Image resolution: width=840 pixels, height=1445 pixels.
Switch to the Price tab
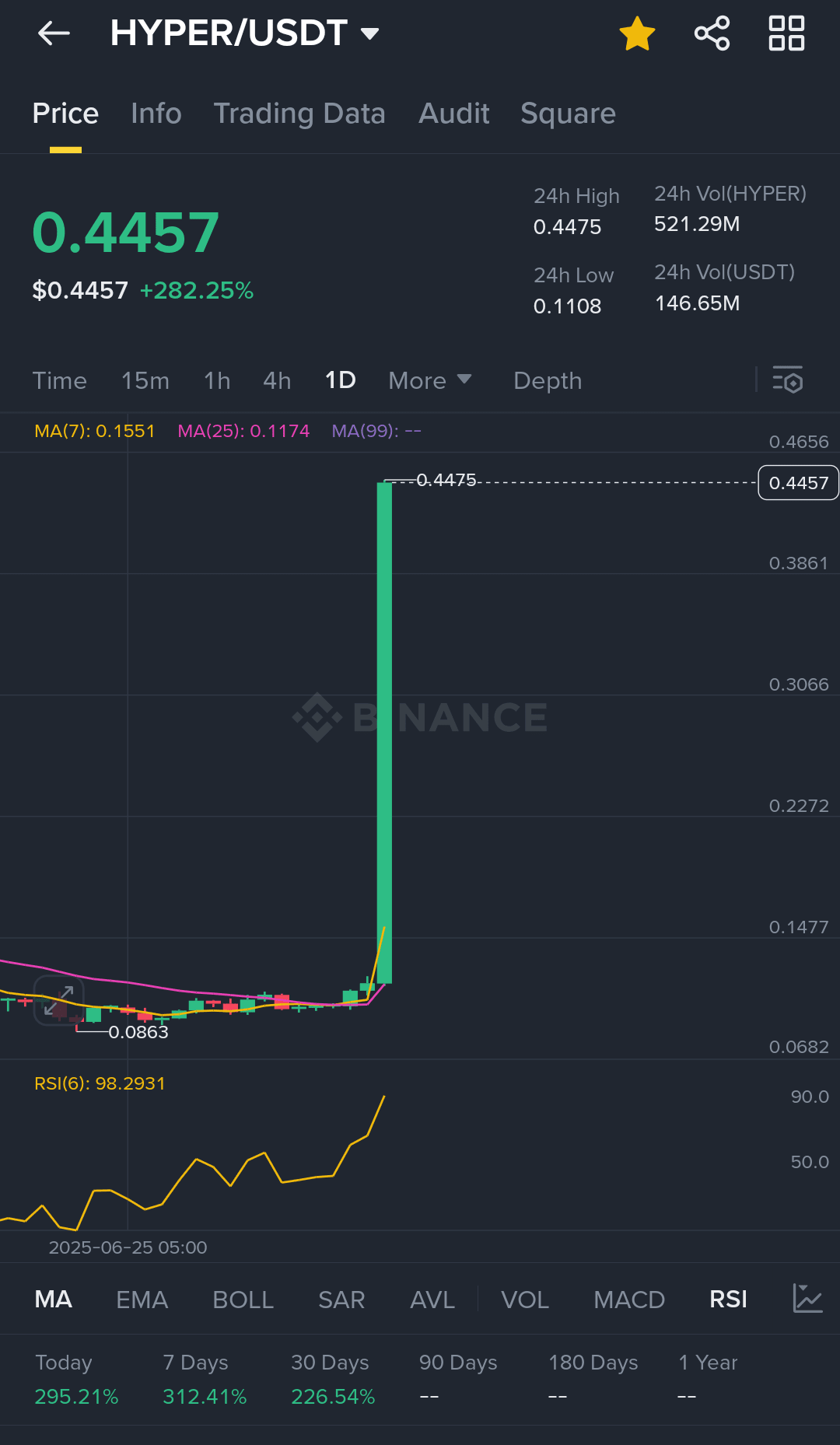tap(65, 114)
